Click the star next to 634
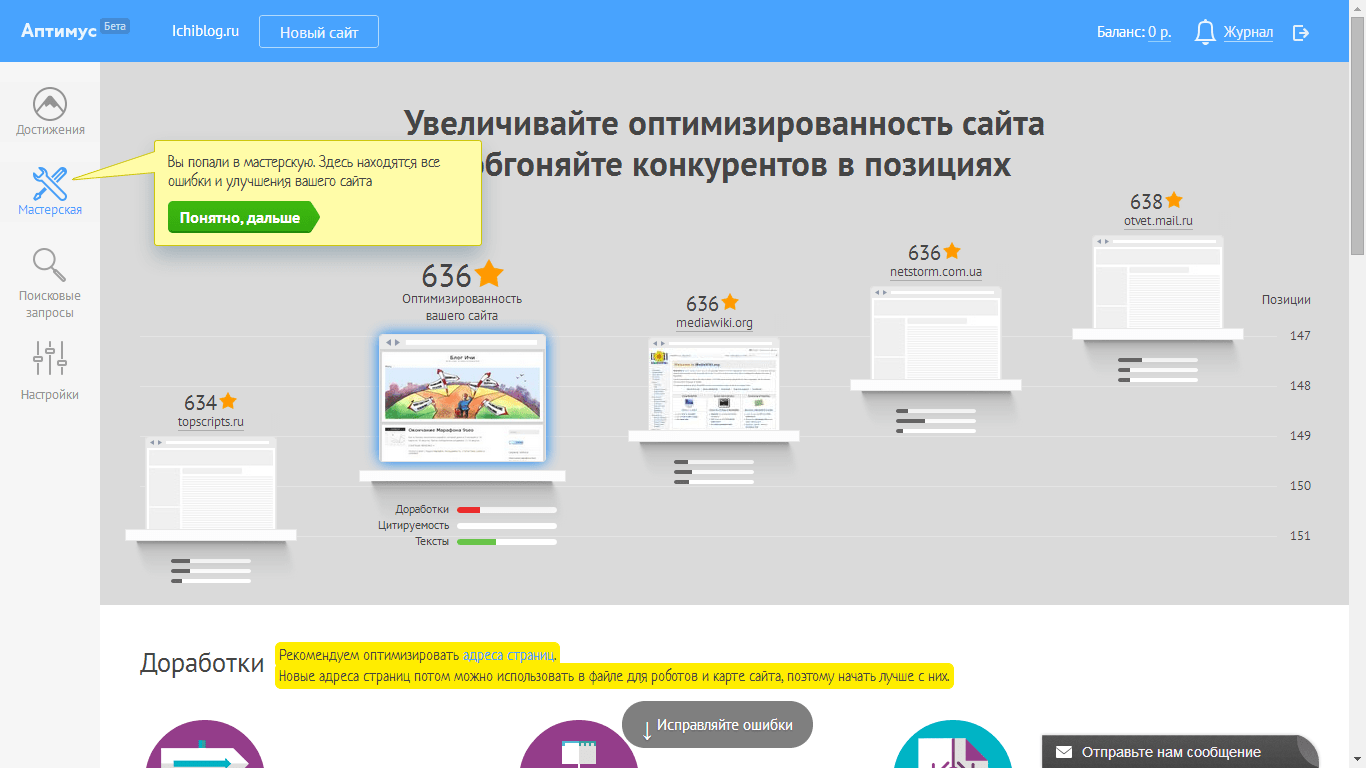The height and width of the screenshot is (768, 1366). (228, 401)
